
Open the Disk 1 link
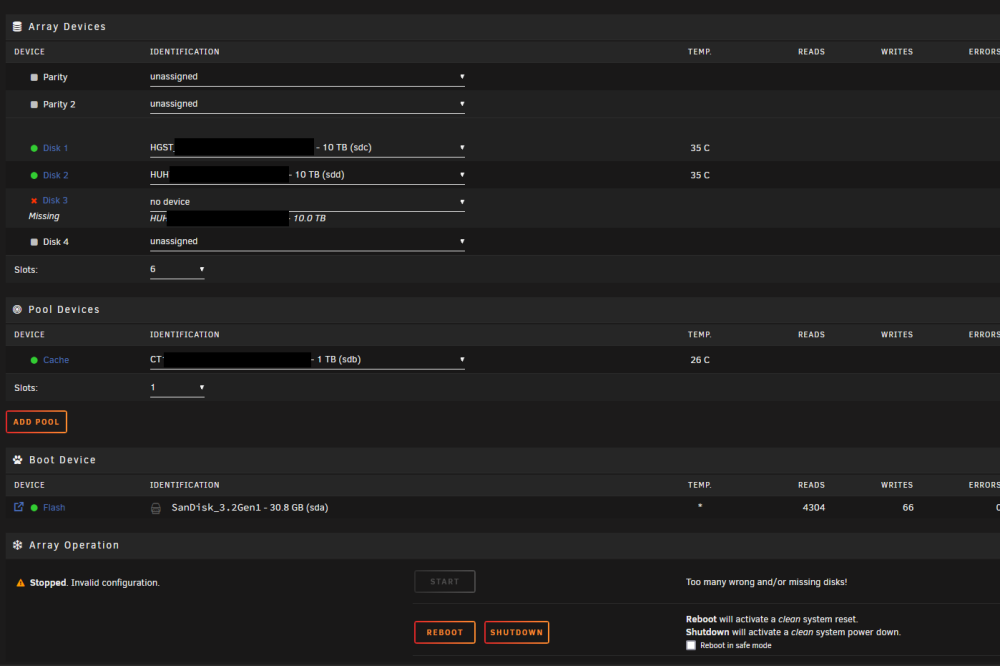[55, 148]
